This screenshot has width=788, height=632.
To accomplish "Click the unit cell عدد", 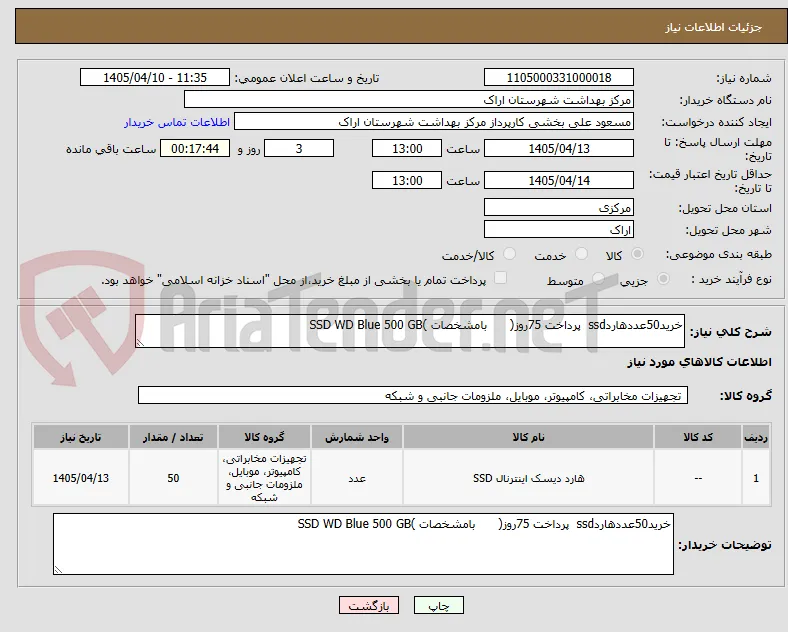I will tap(357, 478).
